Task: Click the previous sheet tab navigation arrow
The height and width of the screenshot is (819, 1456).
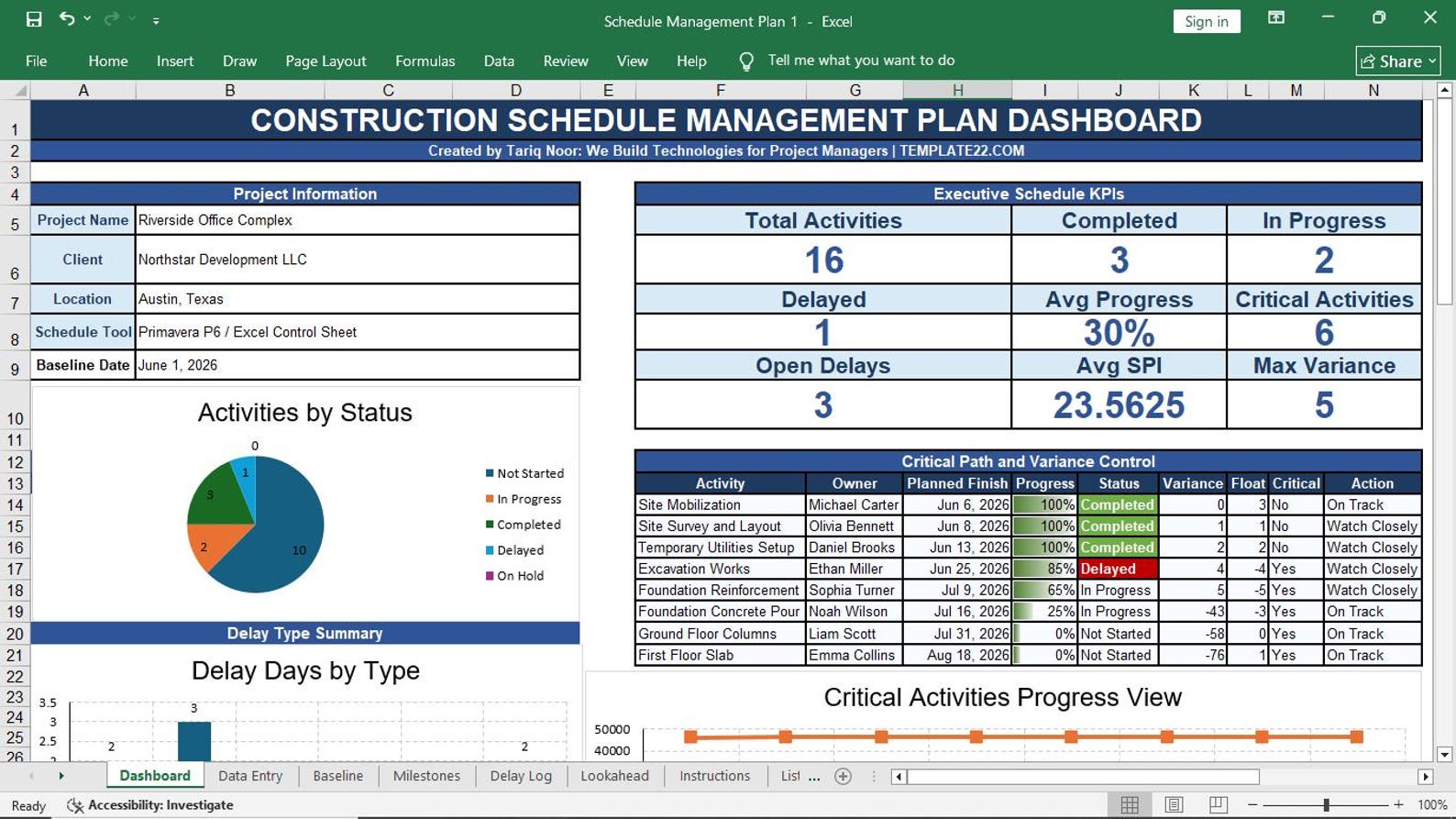Action: (31, 776)
